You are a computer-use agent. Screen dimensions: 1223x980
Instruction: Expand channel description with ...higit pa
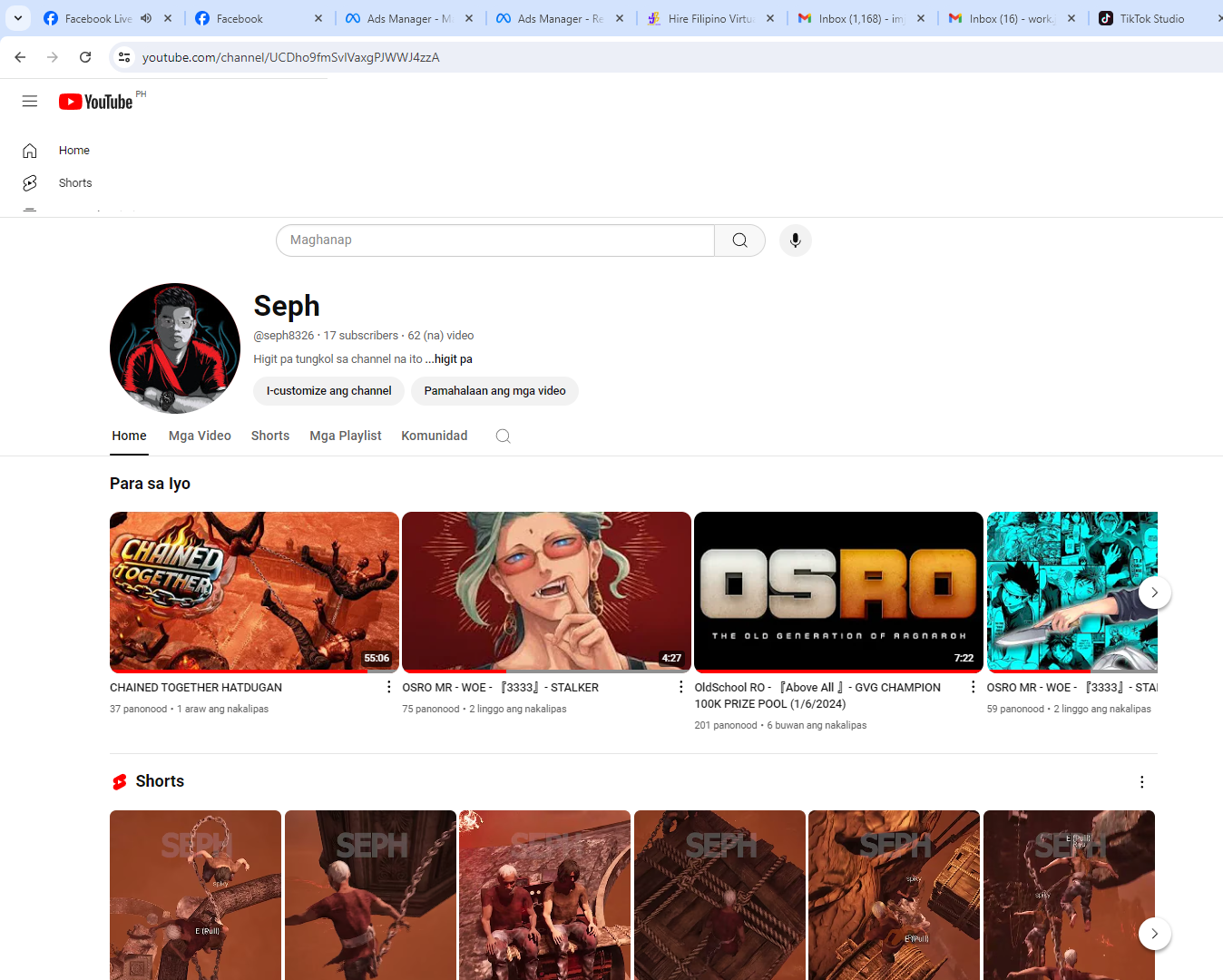449,359
